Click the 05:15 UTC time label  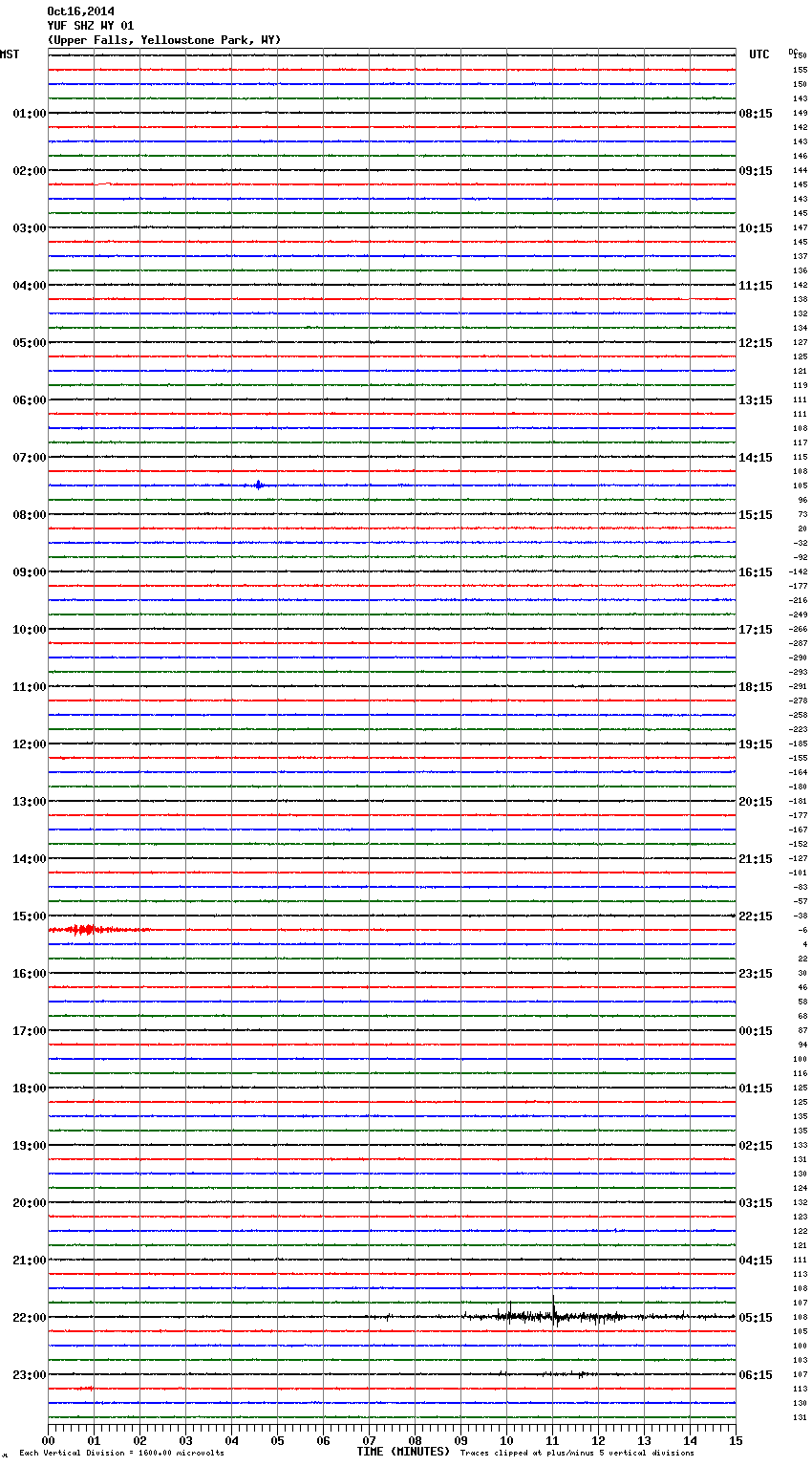click(756, 1318)
